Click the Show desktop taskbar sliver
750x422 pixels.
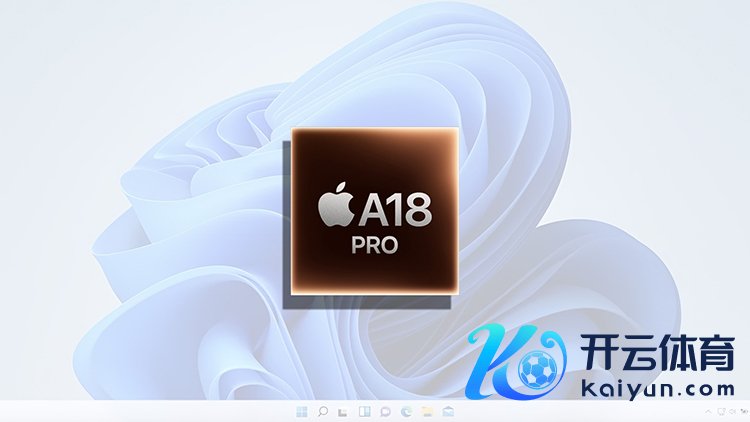coord(747,411)
